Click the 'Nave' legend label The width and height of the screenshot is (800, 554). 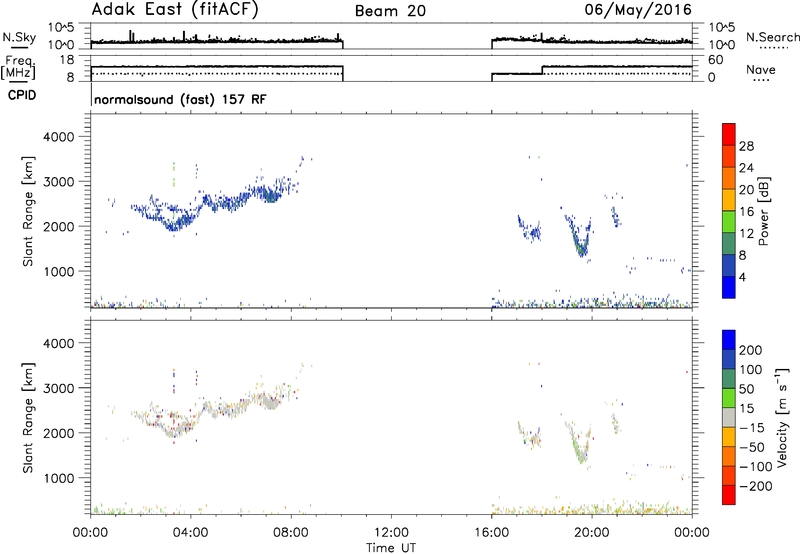click(761, 69)
